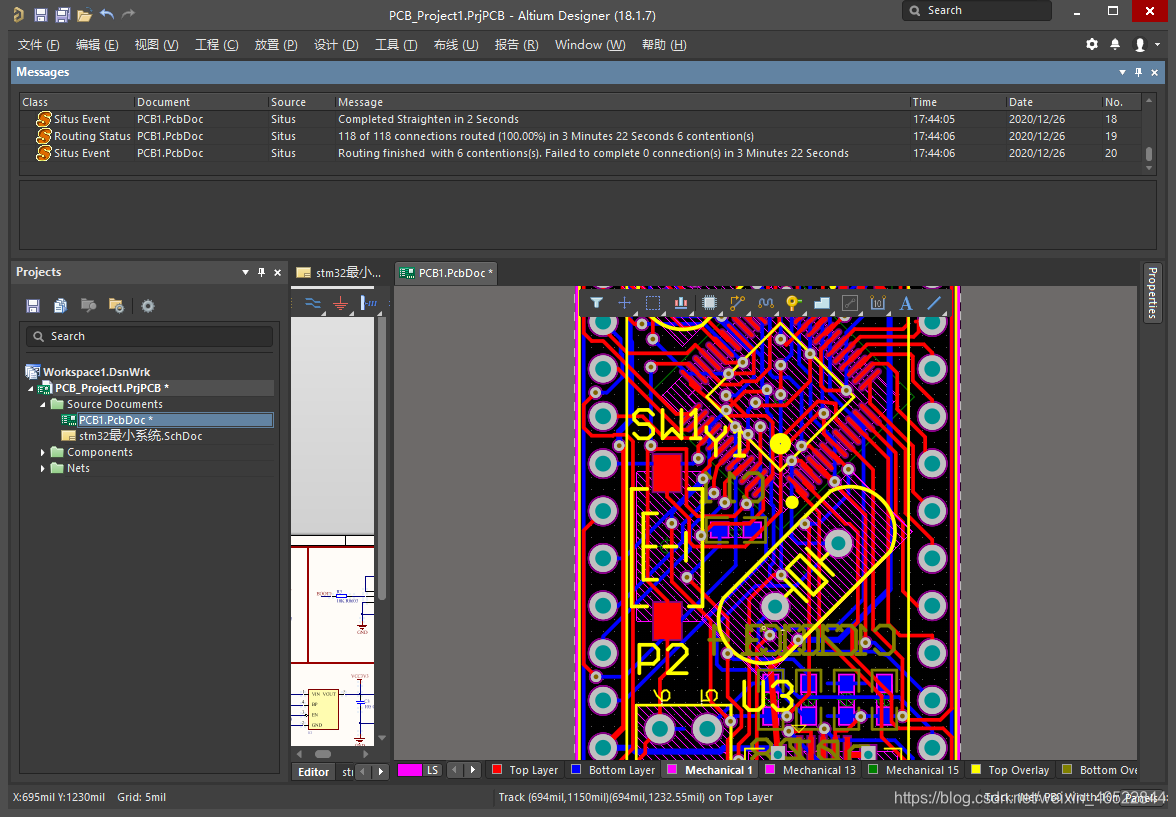Click the Editor tab below the schematic

point(314,772)
